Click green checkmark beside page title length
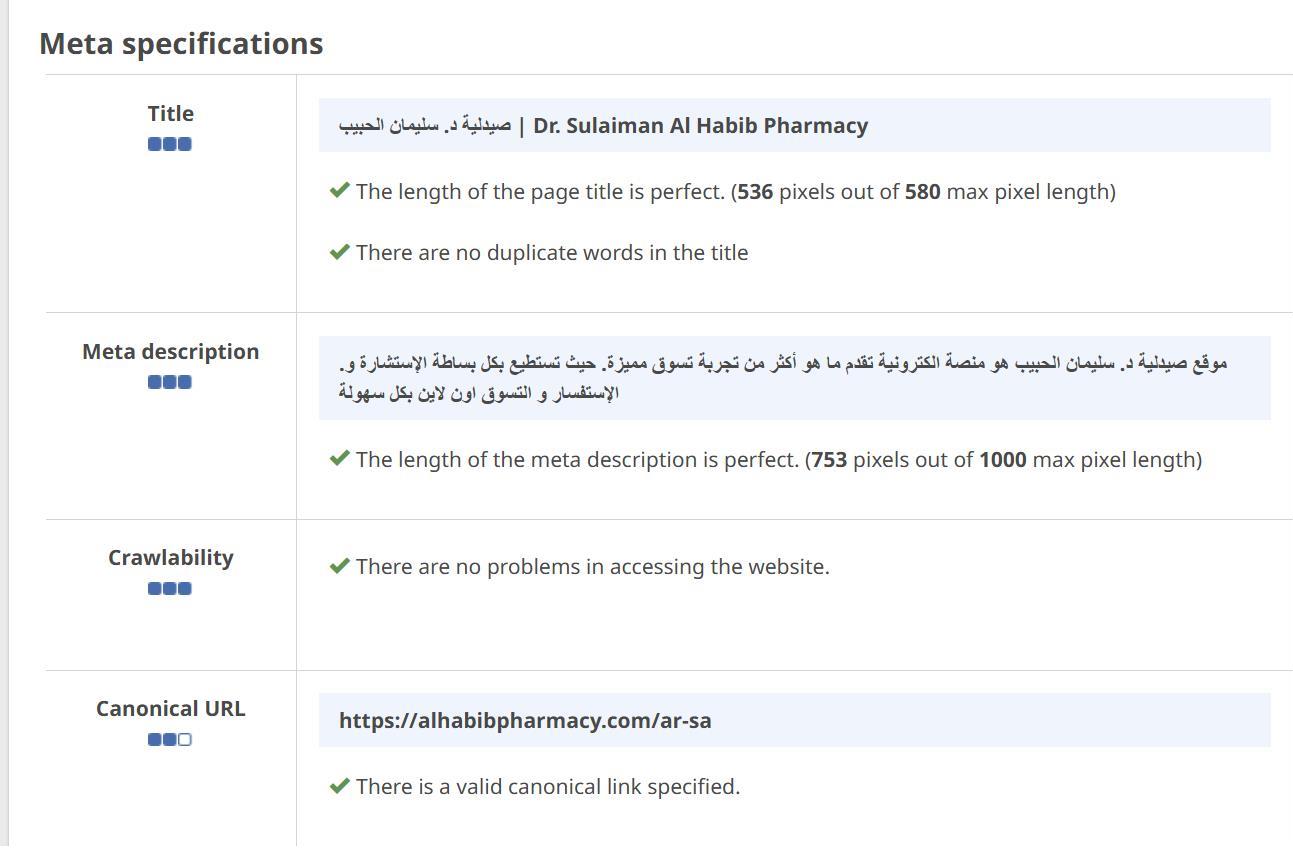 [339, 190]
